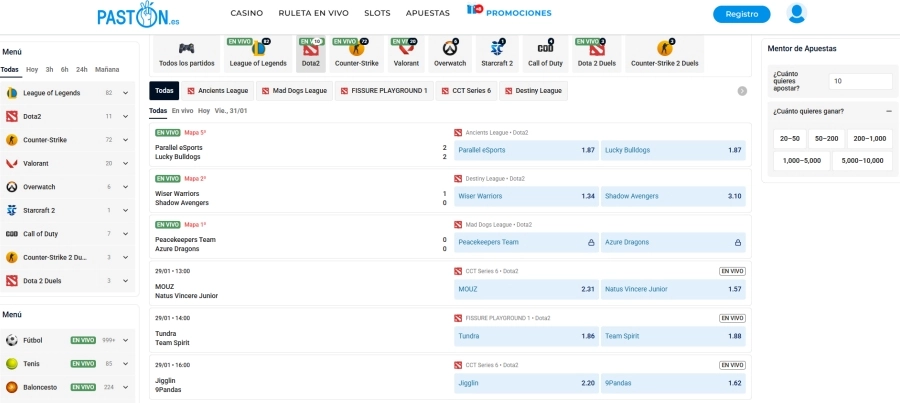900x403 pixels.
Task: Click the Call of Duty icon in sidebar
Action: 11,234
